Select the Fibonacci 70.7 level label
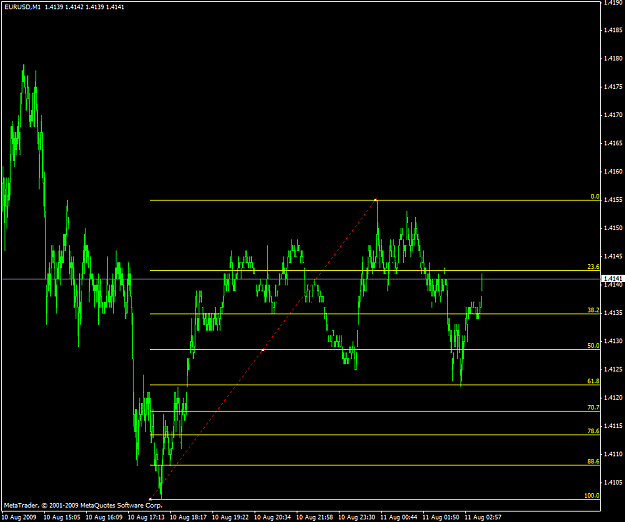Viewport: 625px width, 522px height. [593, 407]
